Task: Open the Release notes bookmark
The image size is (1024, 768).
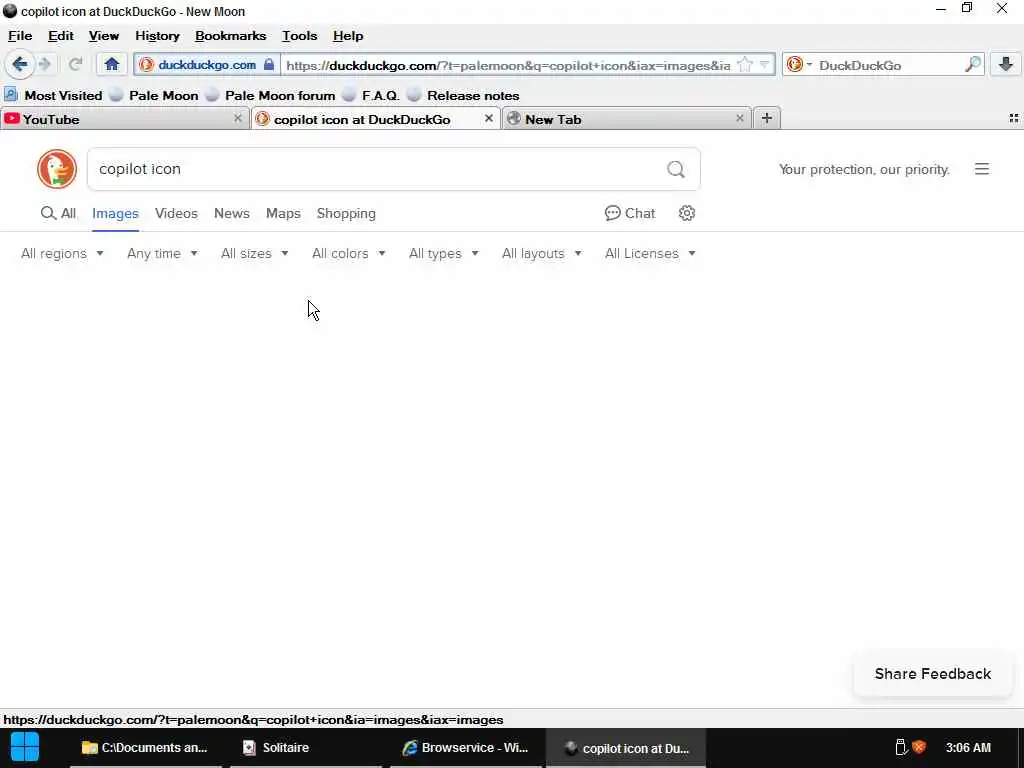Action: (x=463, y=95)
